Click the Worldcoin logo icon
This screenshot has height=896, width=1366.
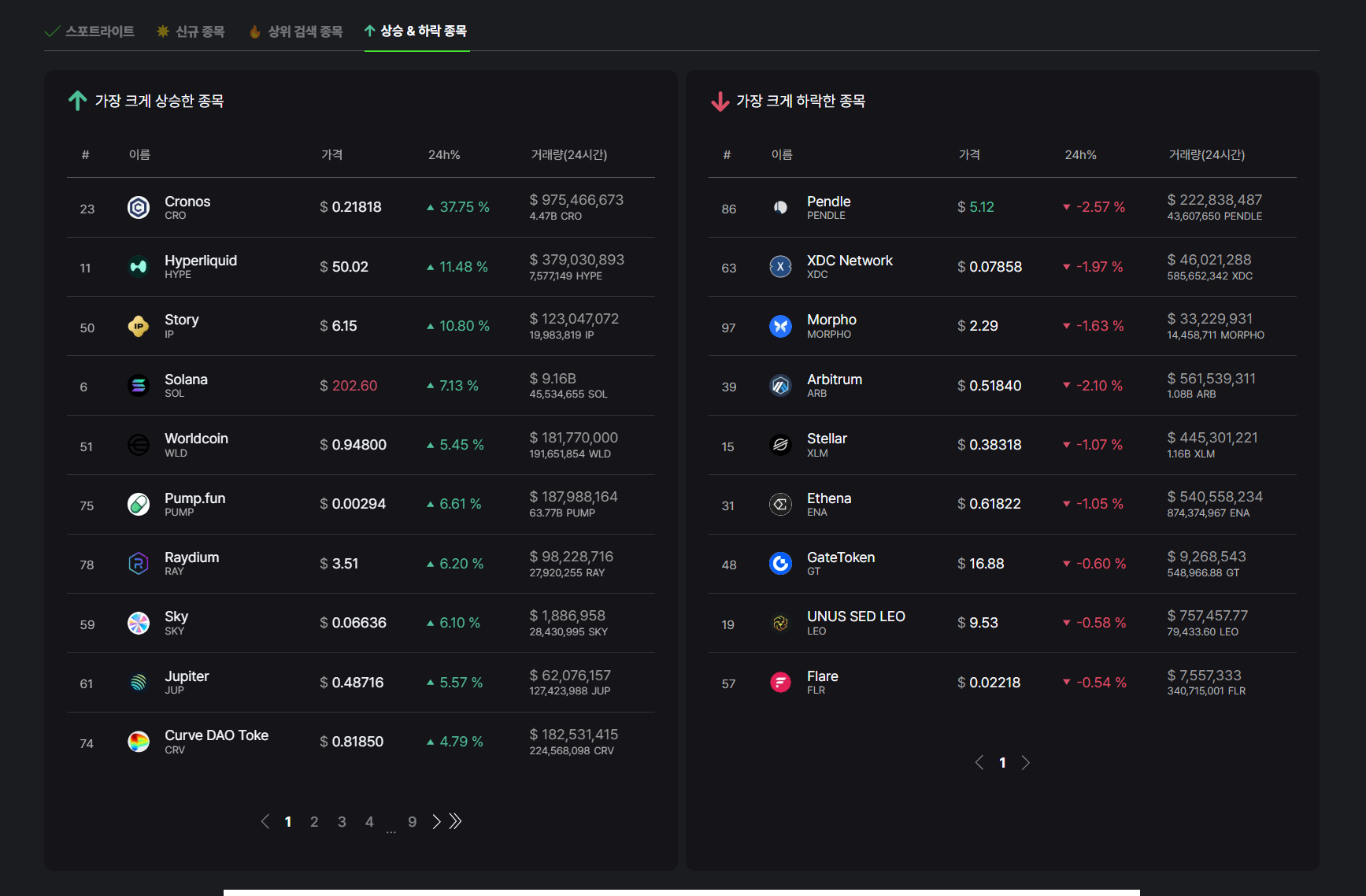pyautogui.click(x=139, y=445)
